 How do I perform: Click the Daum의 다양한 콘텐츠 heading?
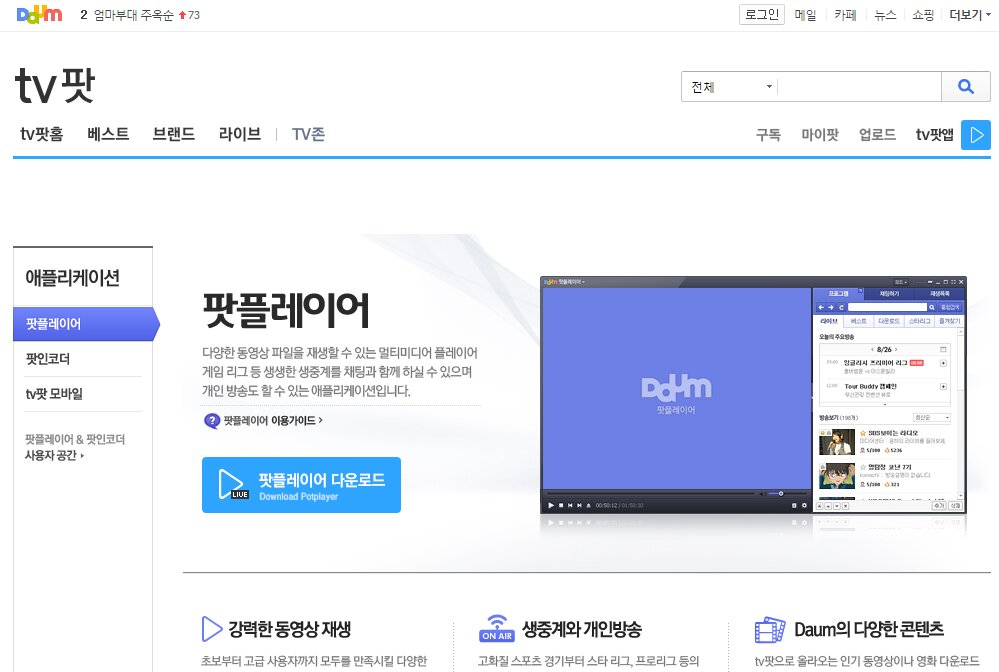[x=869, y=629]
